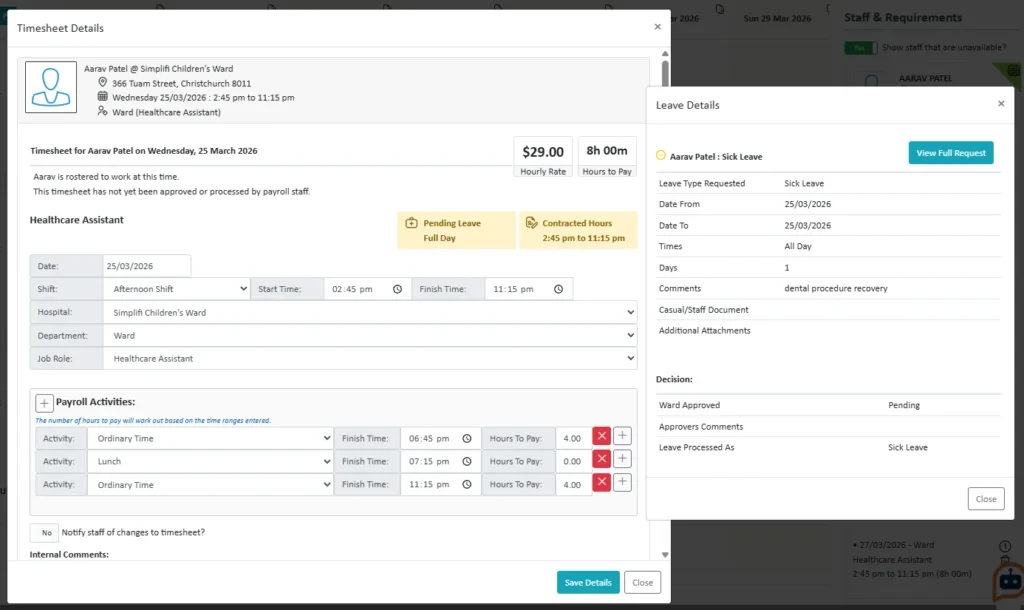Open the Department dropdown showing Ward

coord(370,335)
